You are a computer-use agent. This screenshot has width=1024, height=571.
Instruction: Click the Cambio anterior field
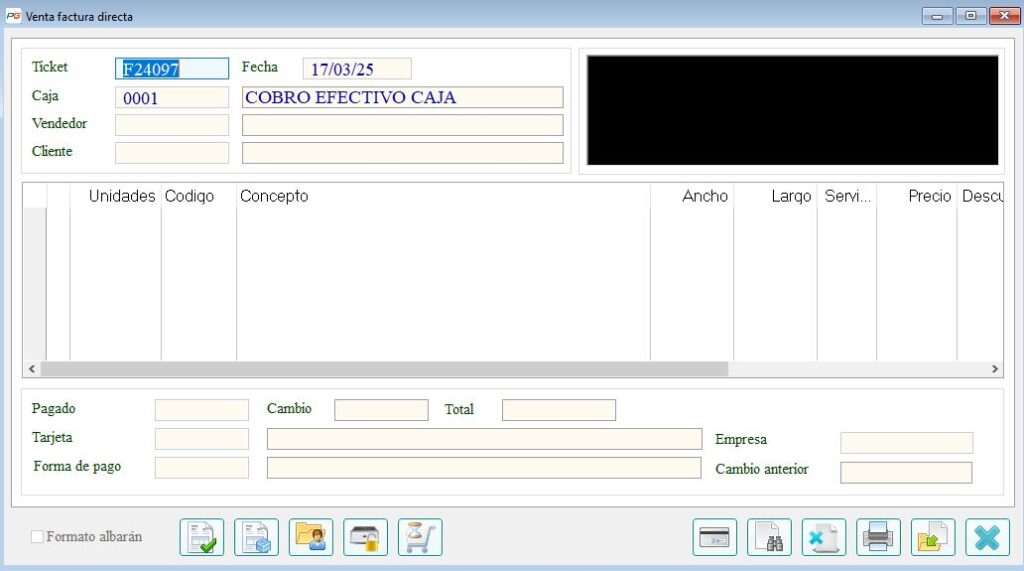pos(906,472)
